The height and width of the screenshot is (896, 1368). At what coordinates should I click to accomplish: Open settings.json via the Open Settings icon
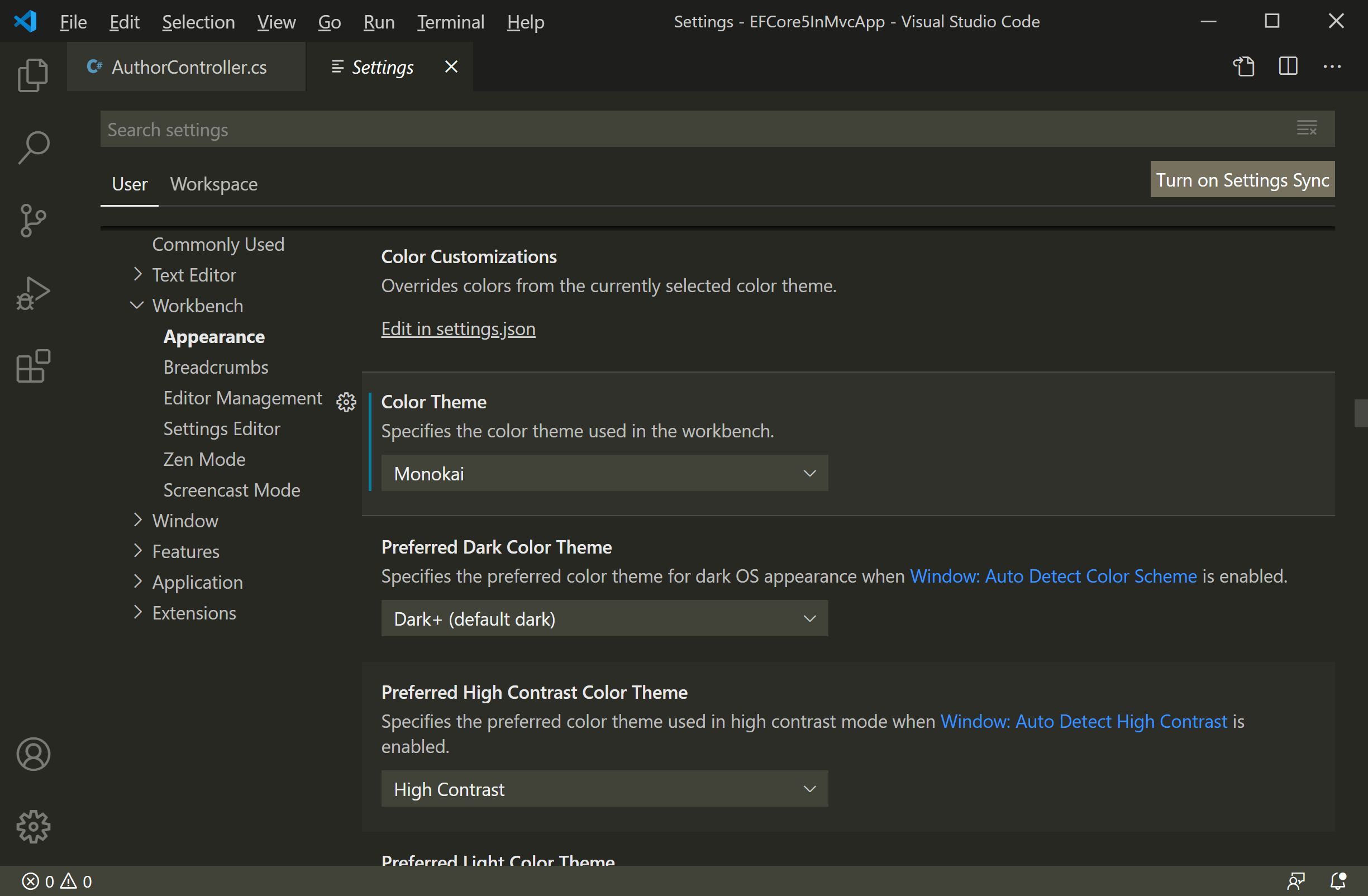click(x=1243, y=66)
